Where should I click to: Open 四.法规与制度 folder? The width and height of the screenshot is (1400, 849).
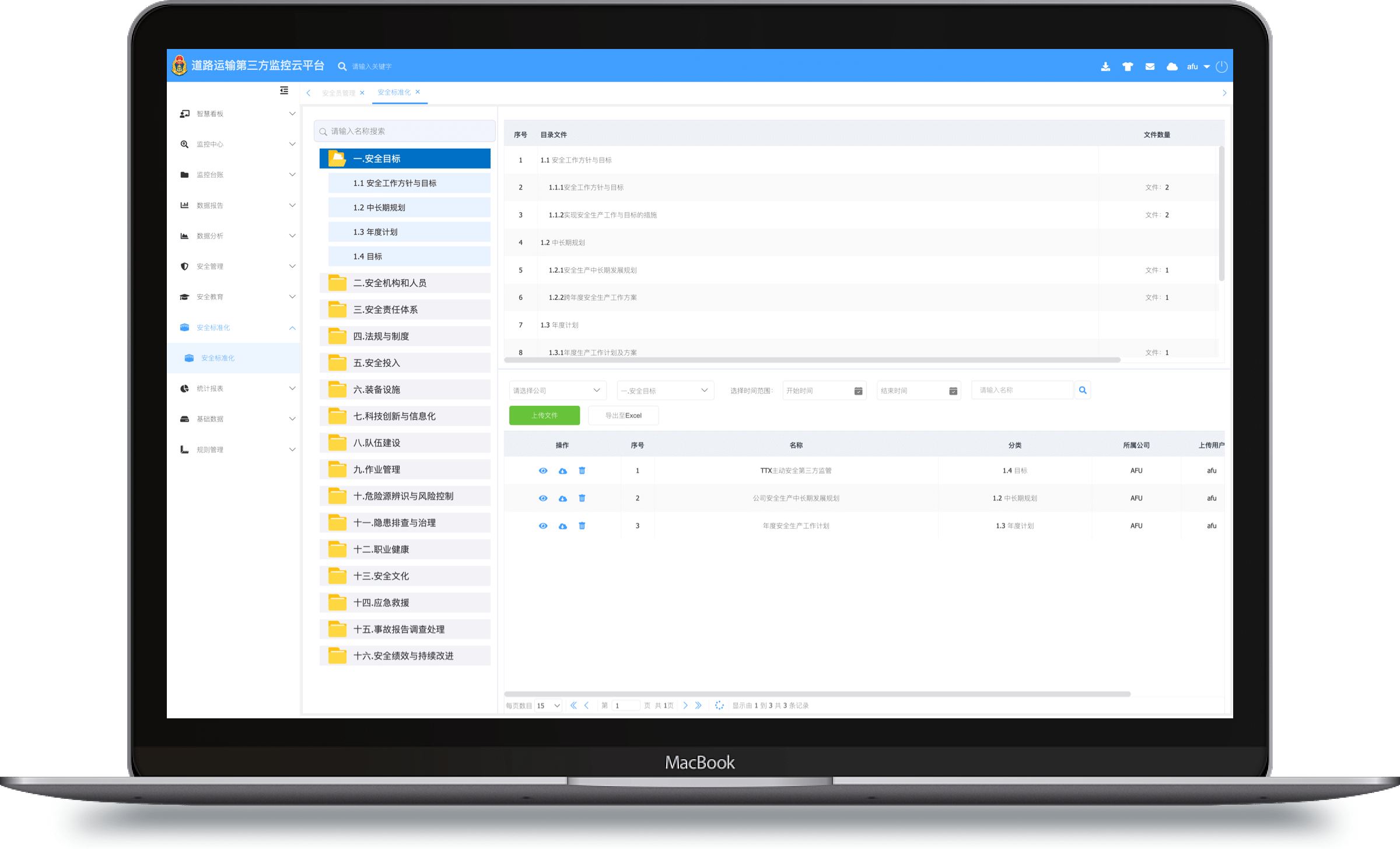coord(405,336)
